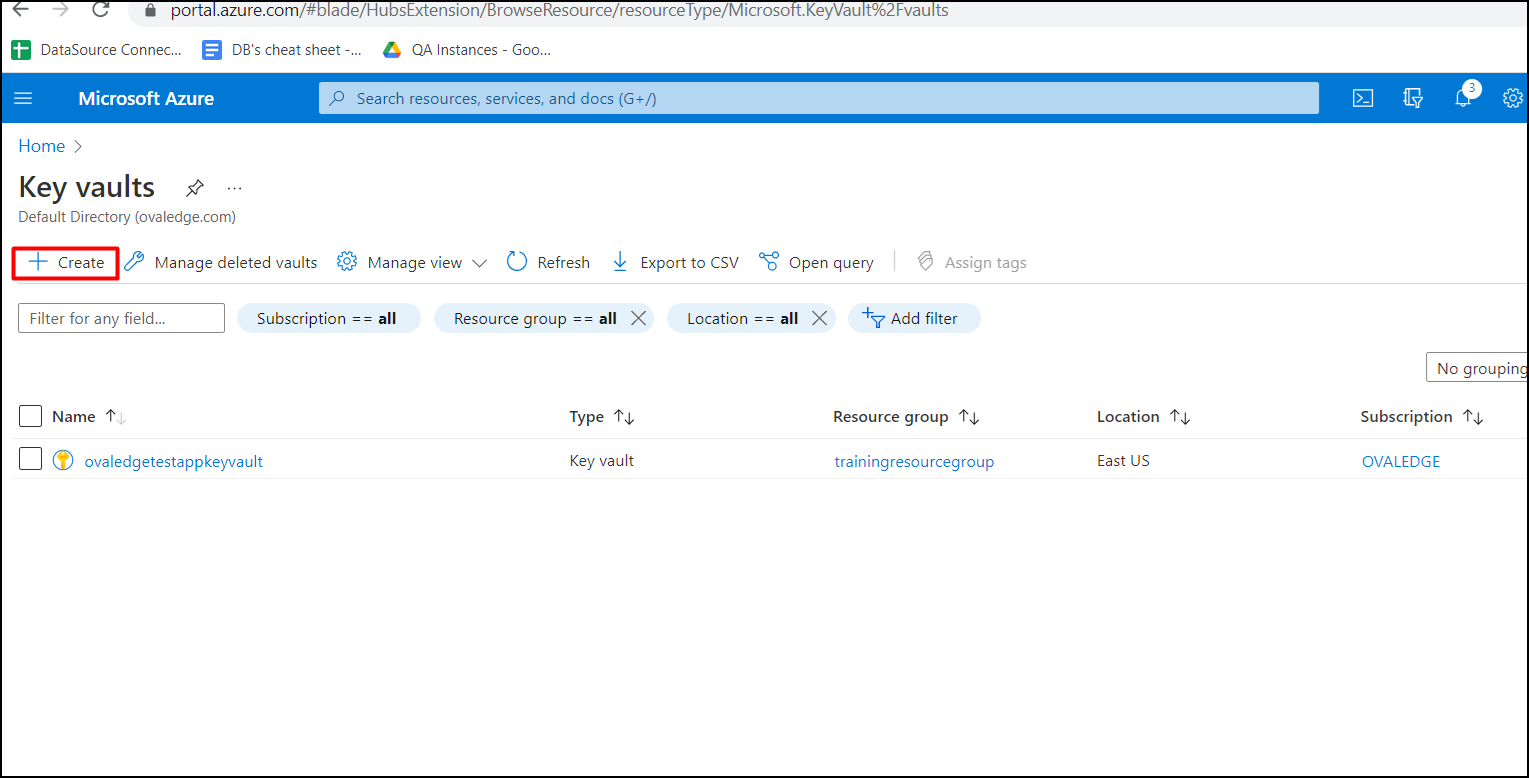Click the Azure search resources bar
Image resolution: width=1529 pixels, height=778 pixels.
(x=818, y=98)
